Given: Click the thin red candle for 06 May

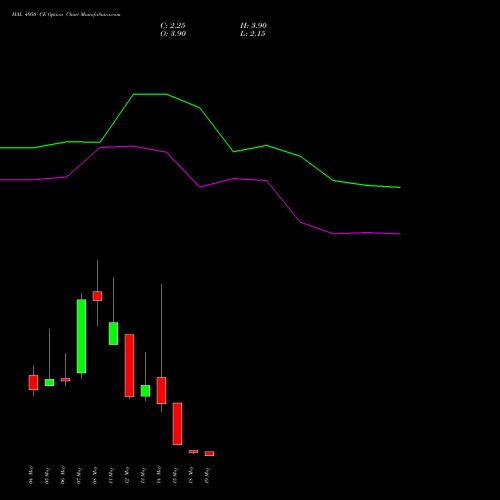Looking at the screenshot, I should (x=65, y=379).
